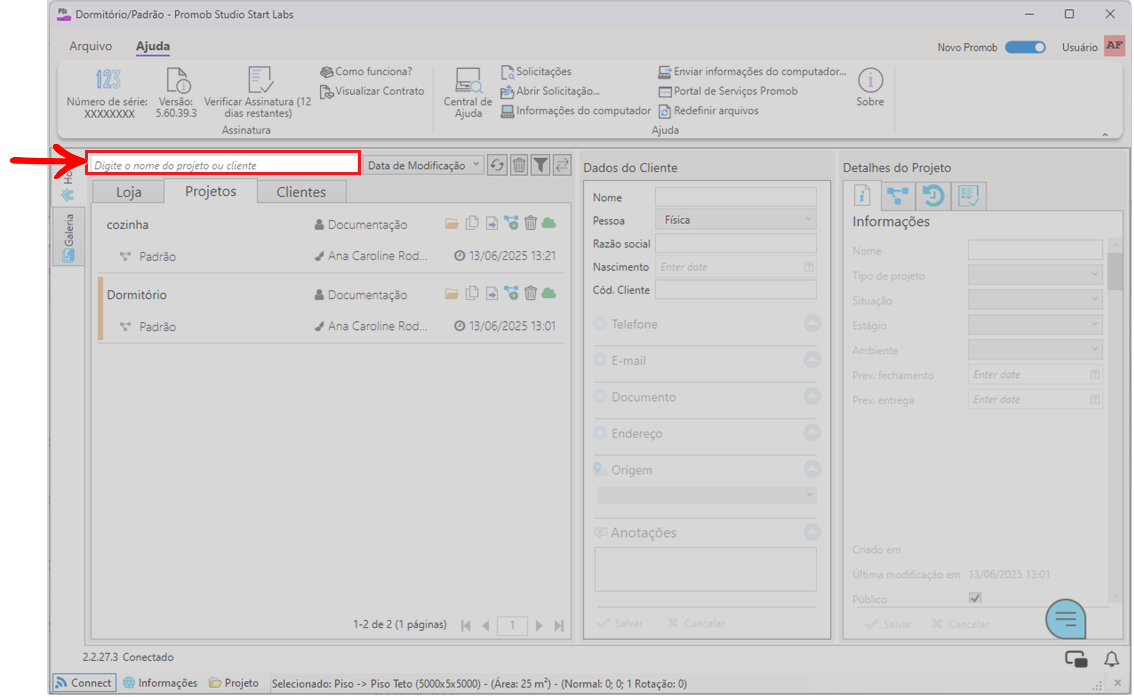Image resolution: width=1134 pixels, height=697 pixels.
Task: Open Solicitações
Action: click(x=536, y=72)
